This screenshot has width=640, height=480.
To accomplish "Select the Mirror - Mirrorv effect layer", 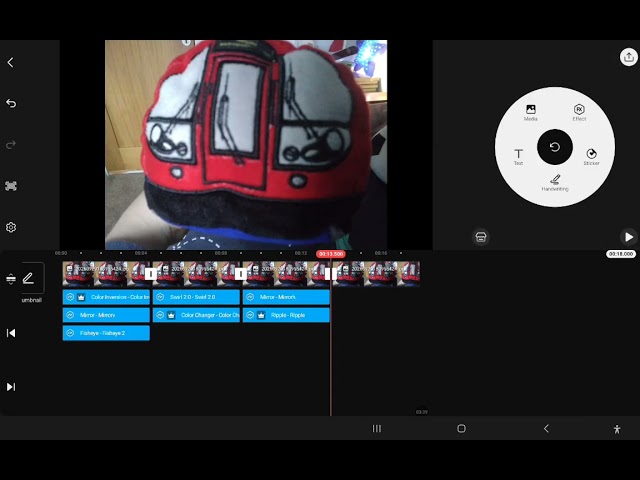I will coord(106,315).
